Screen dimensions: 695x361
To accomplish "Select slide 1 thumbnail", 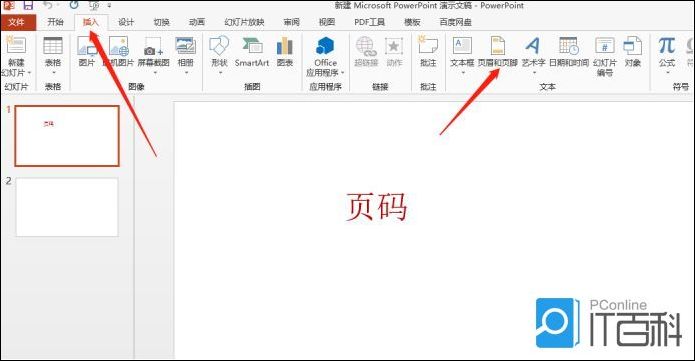I will 67,136.
